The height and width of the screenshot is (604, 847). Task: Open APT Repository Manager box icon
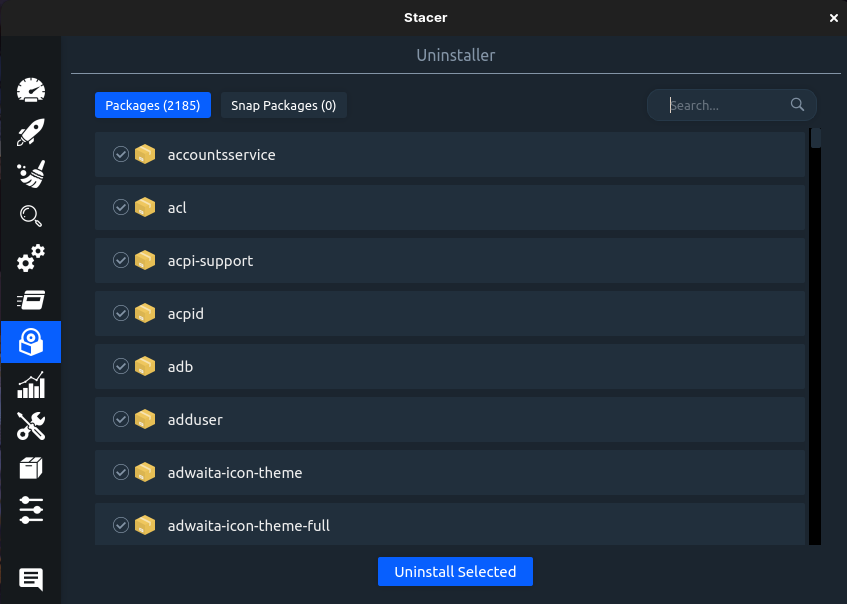(x=31, y=468)
